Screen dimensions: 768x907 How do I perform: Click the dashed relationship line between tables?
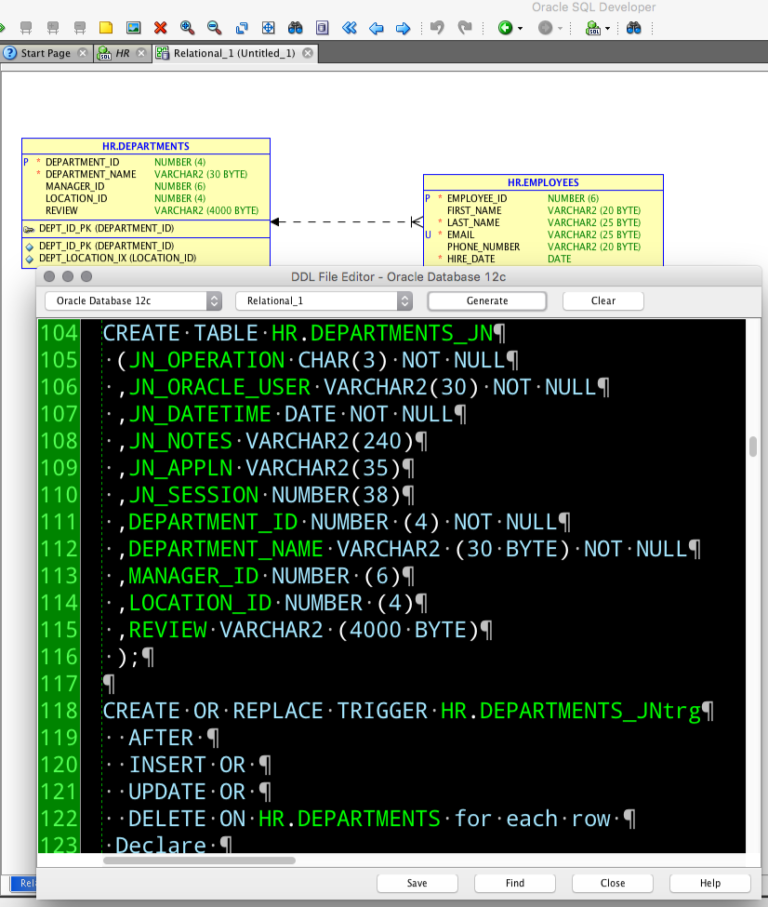347,222
